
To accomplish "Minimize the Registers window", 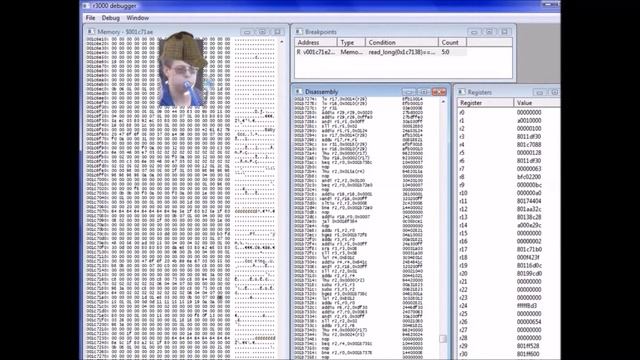I will (539, 92).
